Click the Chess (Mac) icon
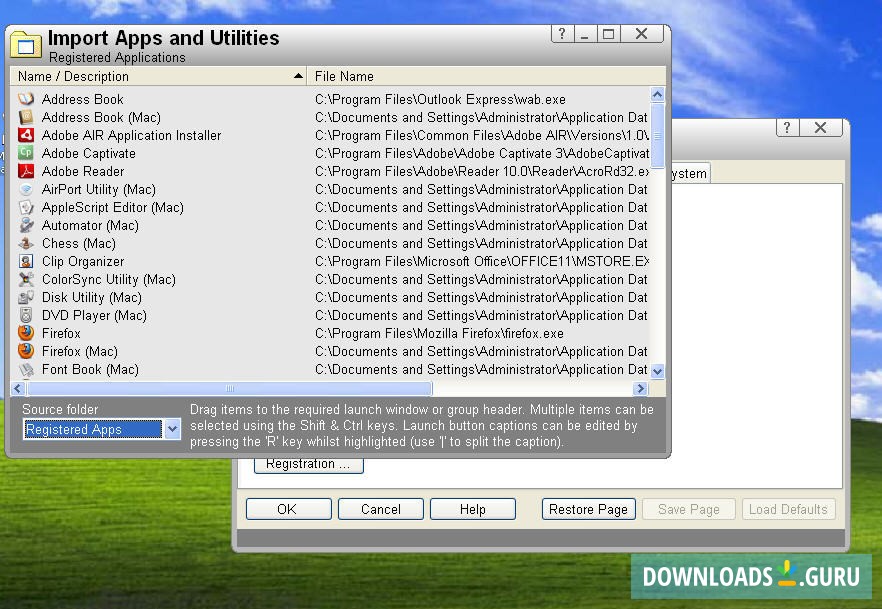 (25, 243)
